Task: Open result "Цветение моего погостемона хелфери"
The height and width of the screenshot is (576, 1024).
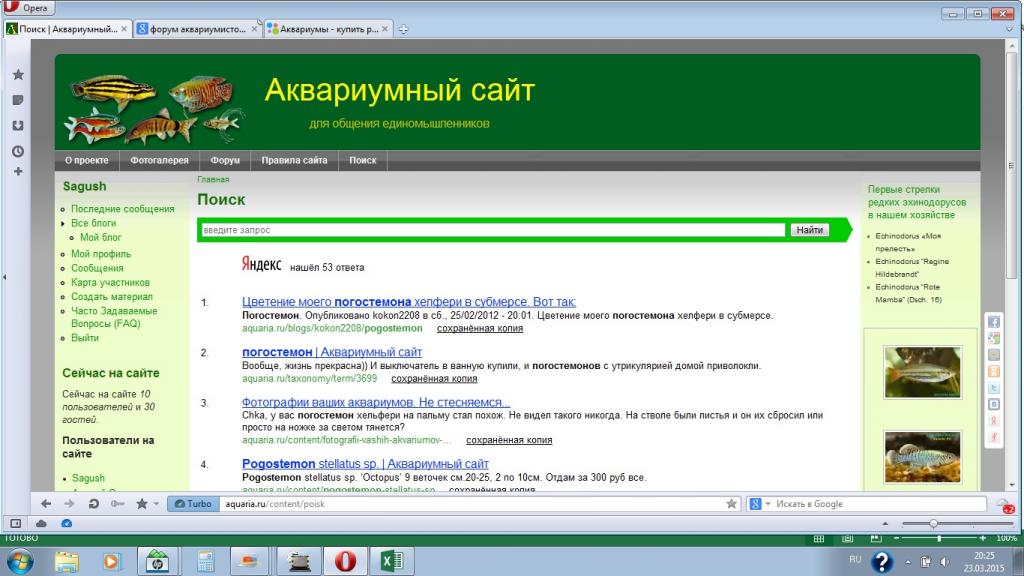Action: coord(409,302)
